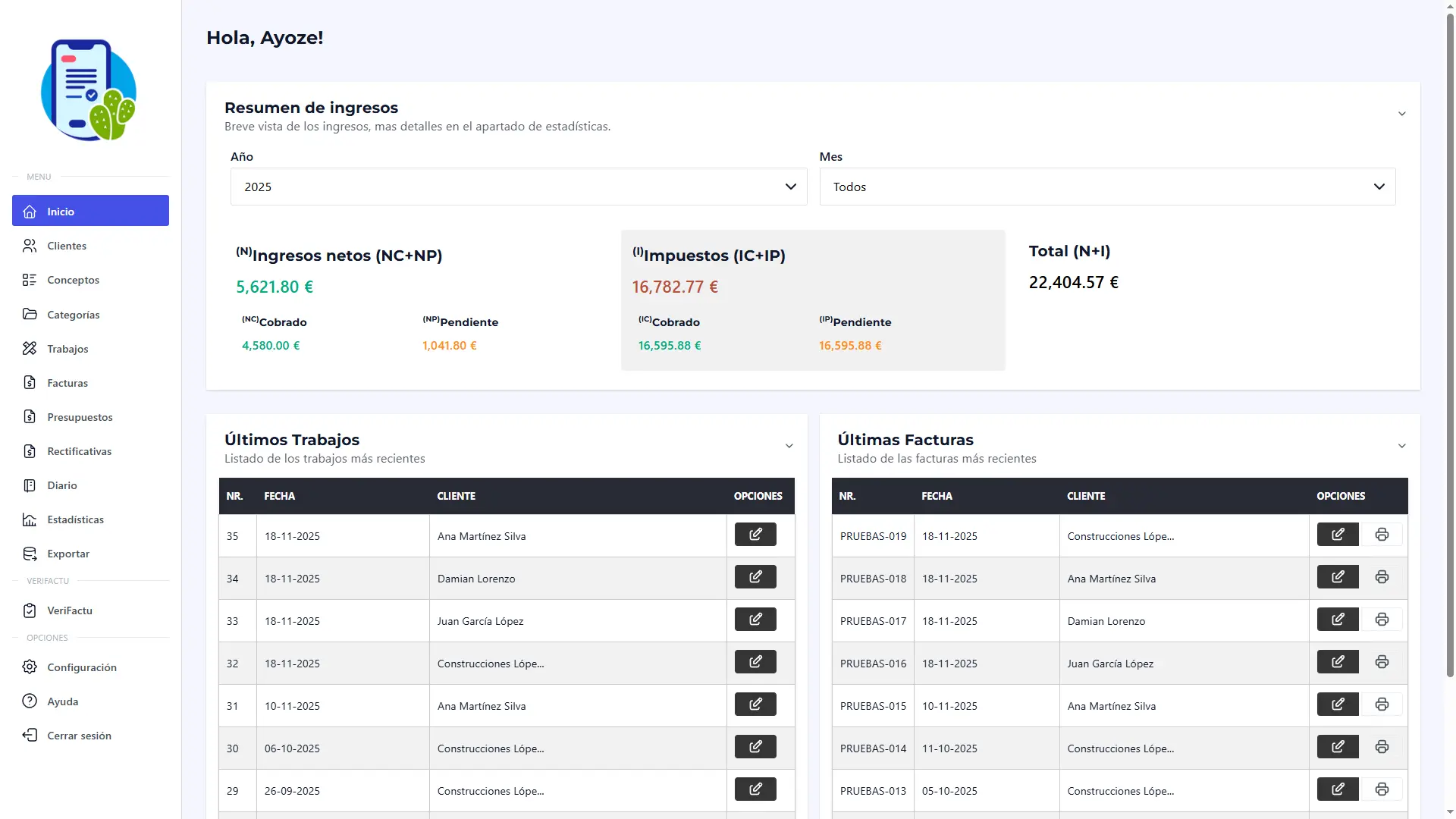Click the VeriFactu shield icon

tap(29, 610)
